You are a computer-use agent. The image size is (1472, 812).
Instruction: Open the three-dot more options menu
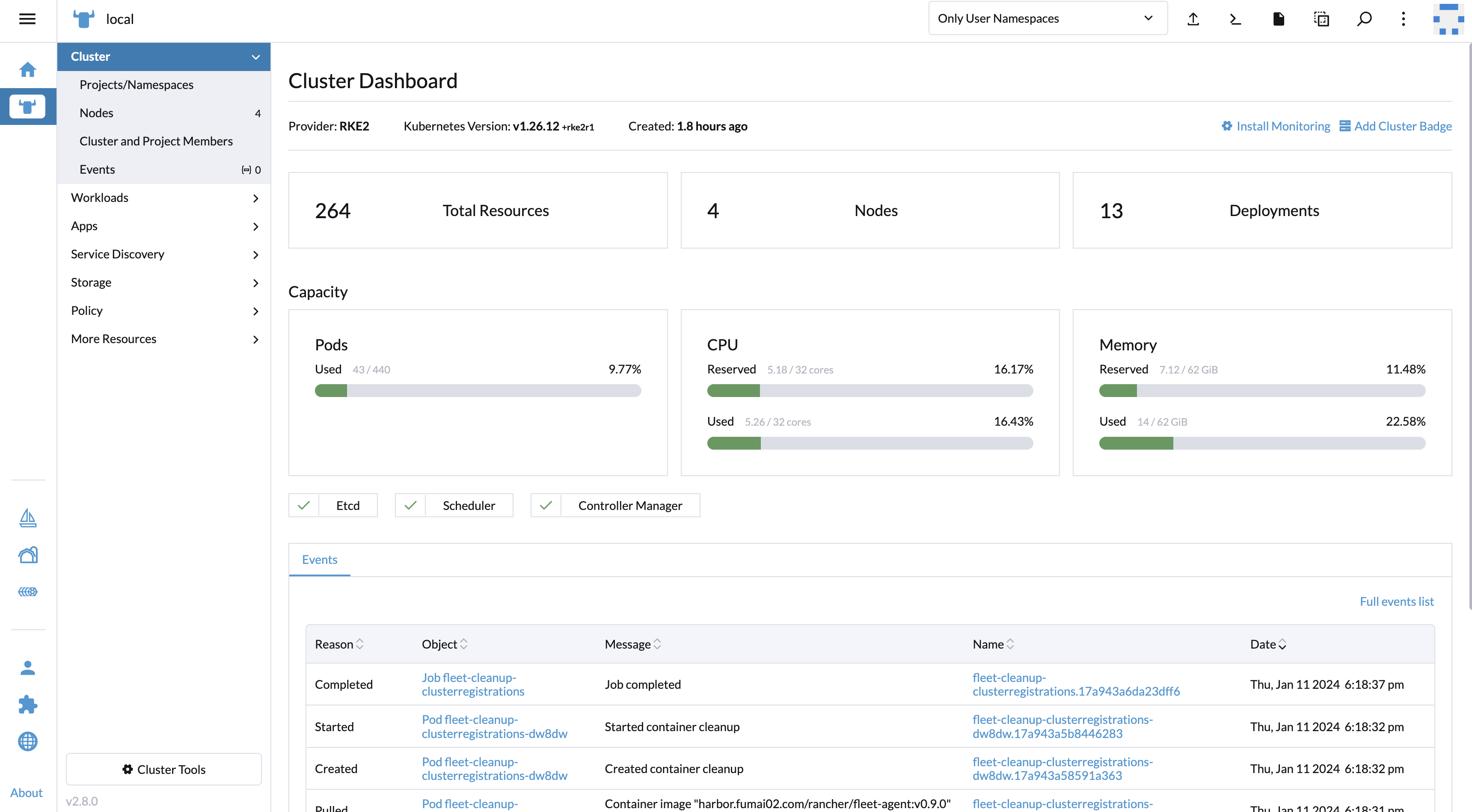[x=1404, y=19]
